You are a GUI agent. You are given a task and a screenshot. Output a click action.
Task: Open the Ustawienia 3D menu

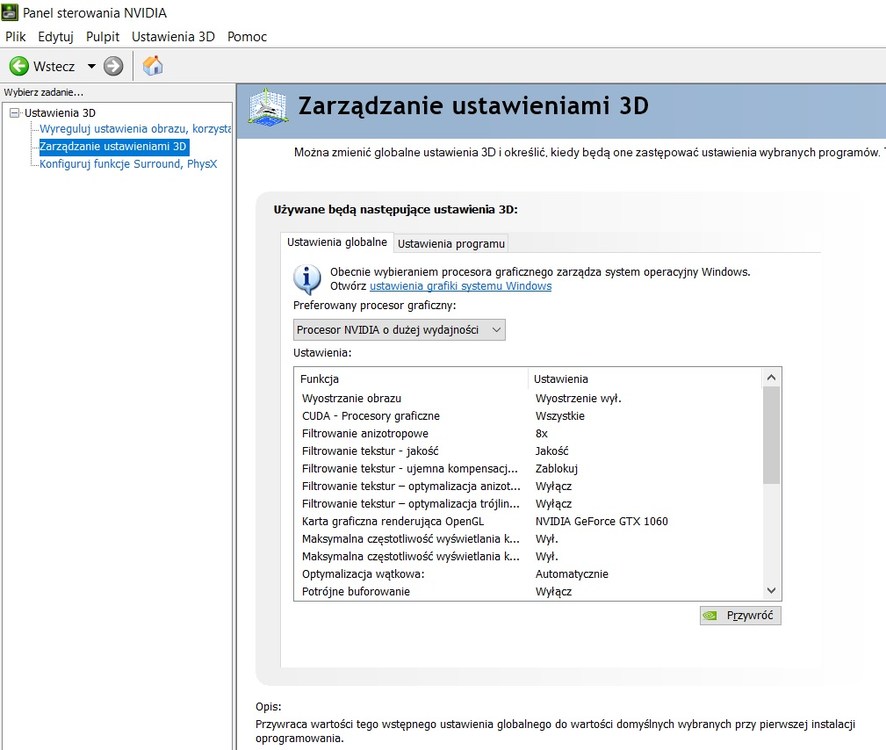(173, 37)
